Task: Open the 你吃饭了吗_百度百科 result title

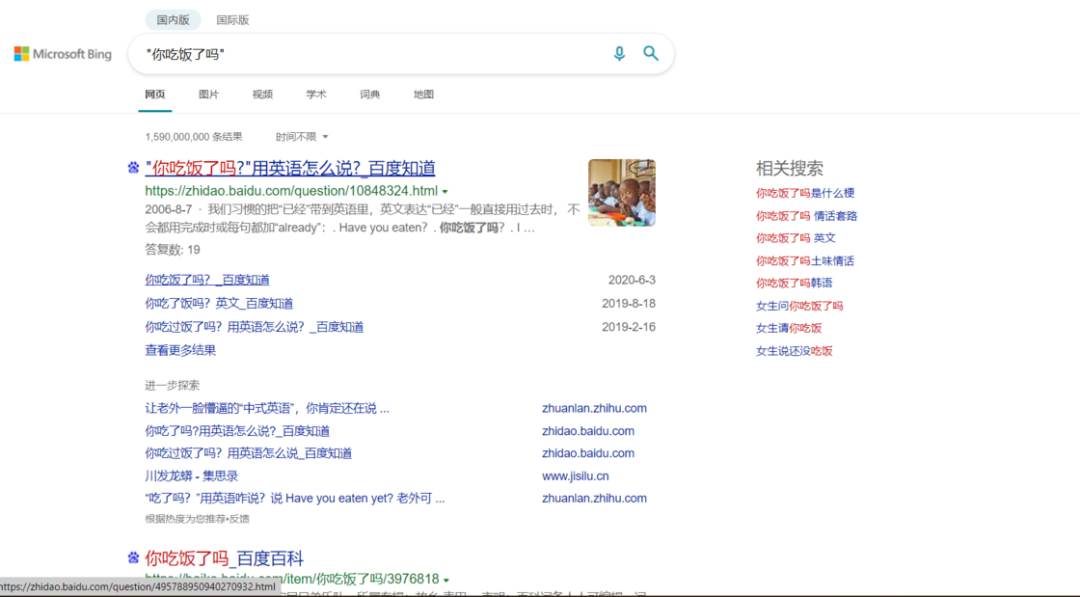Action: [x=225, y=558]
